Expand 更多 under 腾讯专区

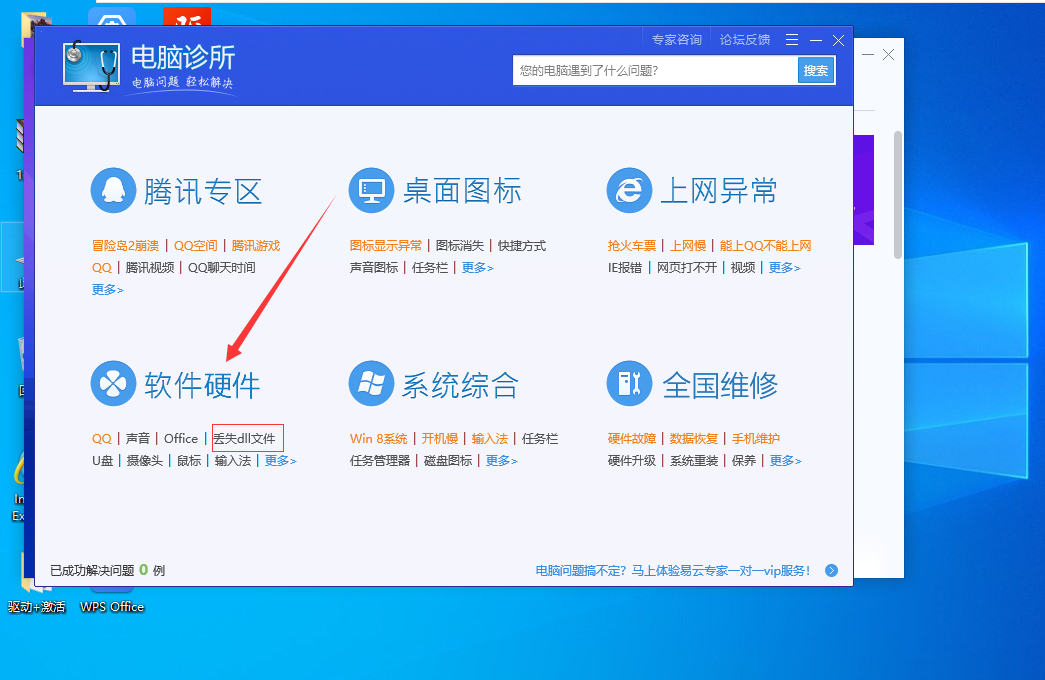point(107,289)
